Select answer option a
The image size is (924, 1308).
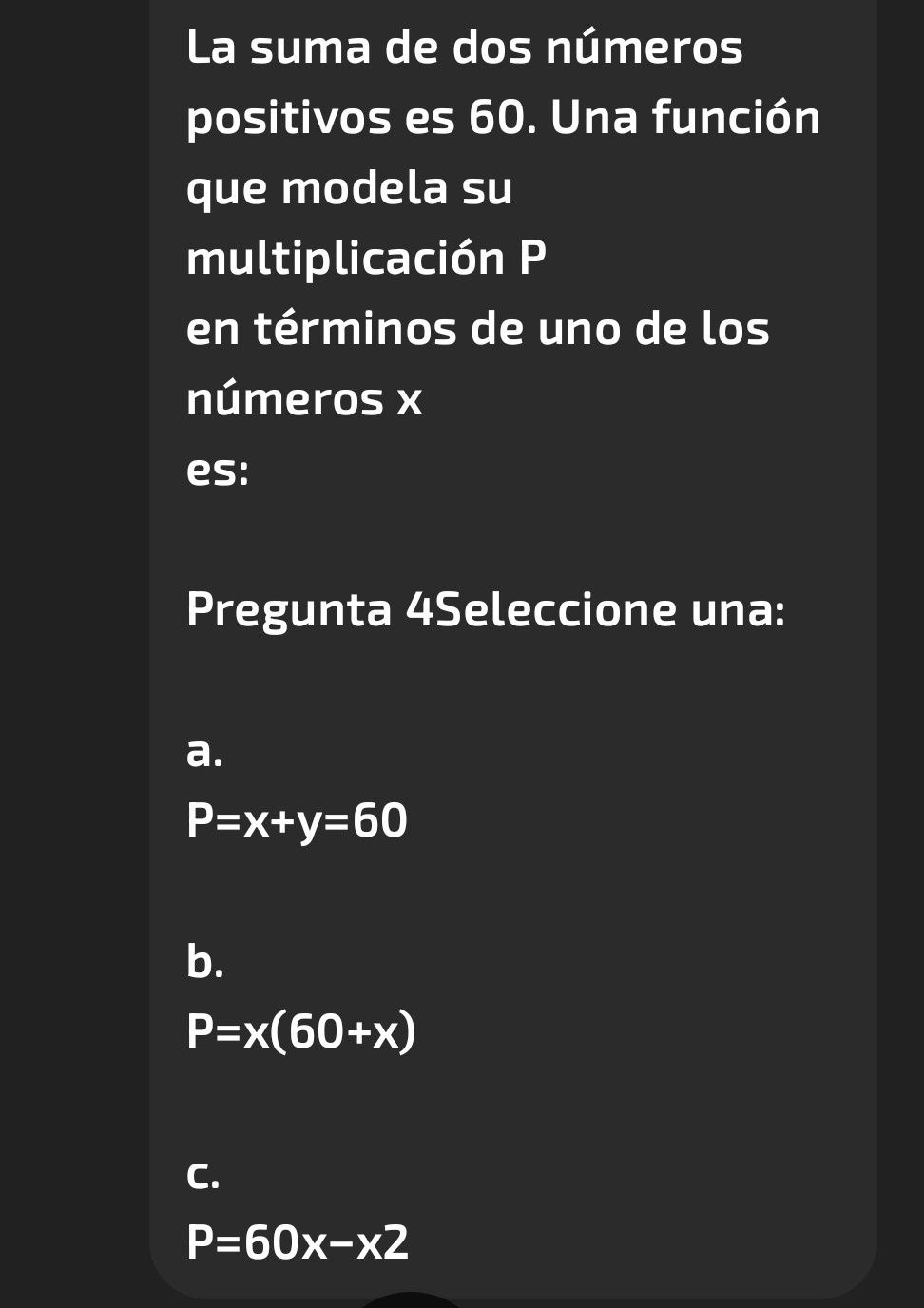[x=204, y=752]
